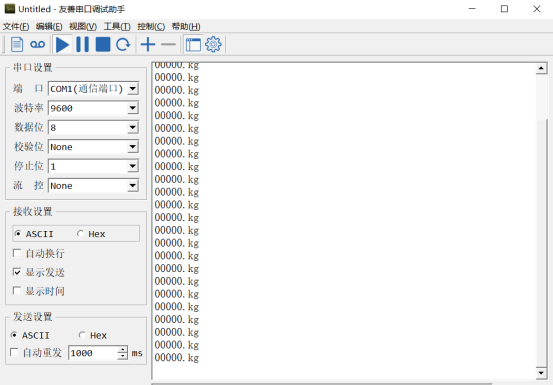The height and width of the screenshot is (385, 553).
Task: Enable the 自动换行 checkbox
Action: (17, 253)
